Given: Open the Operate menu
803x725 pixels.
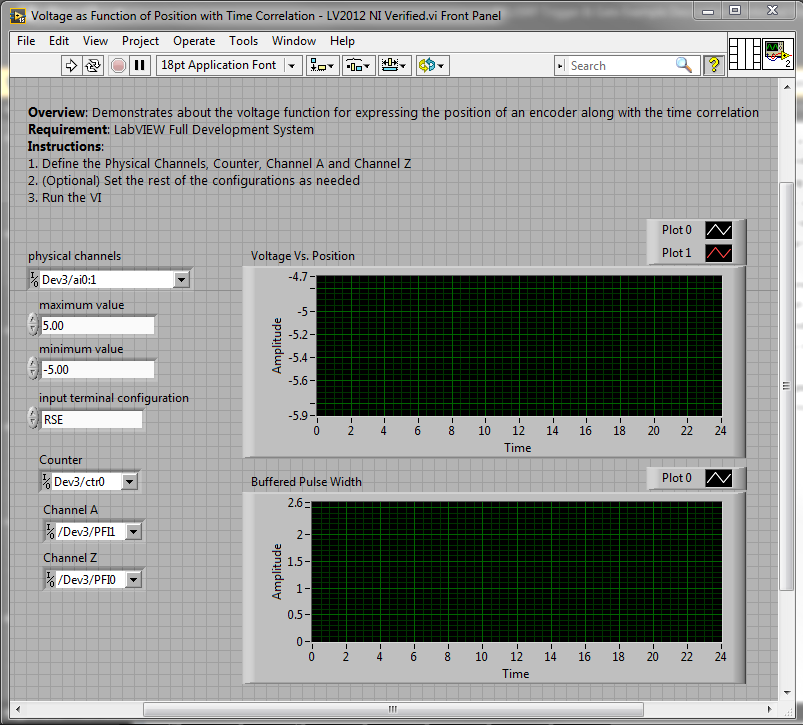Looking at the screenshot, I should point(194,41).
